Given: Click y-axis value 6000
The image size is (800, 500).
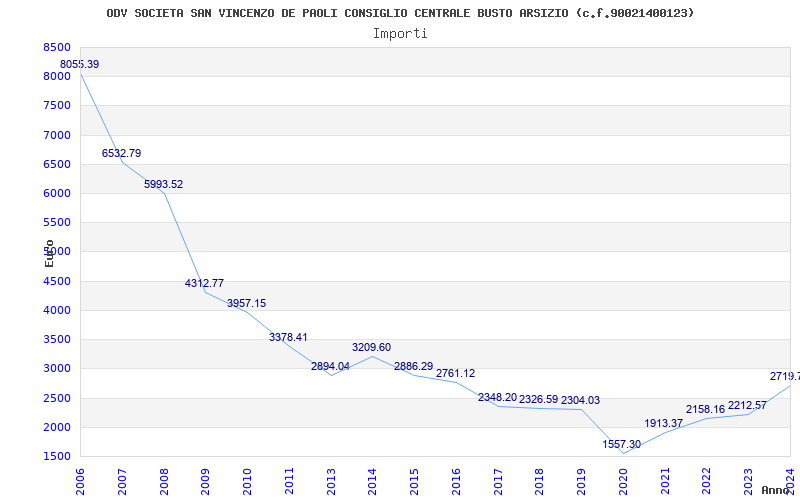Looking at the screenshot, I should 57,193.
